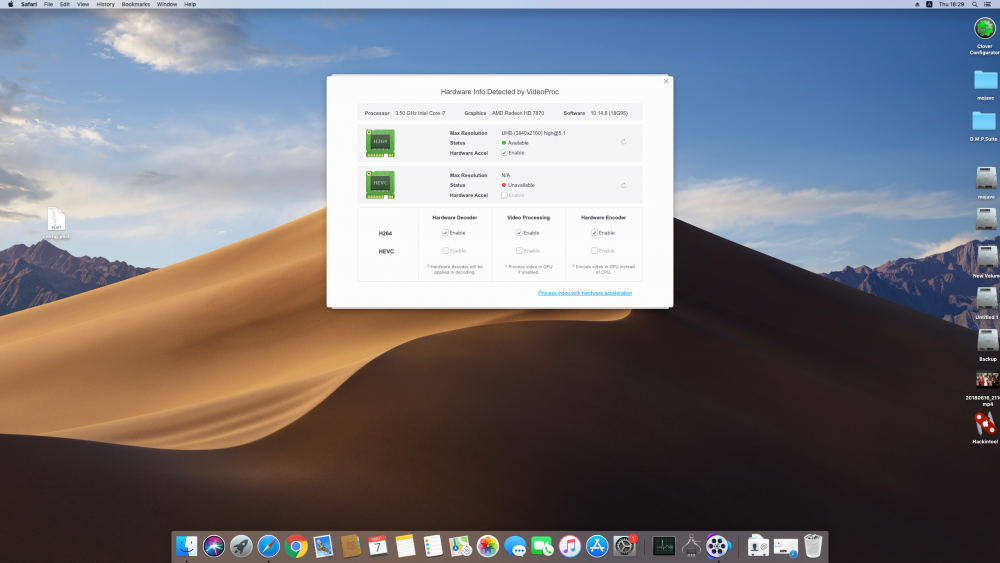
Task: Toggle HEVC Hardware Decoder Enable checkbox
Action: pos(445,251)
